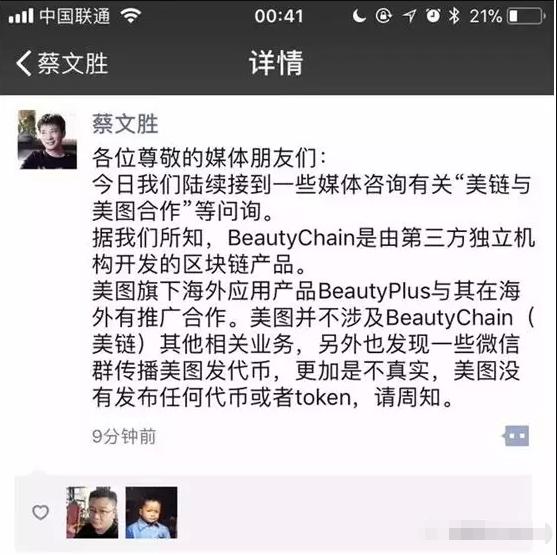The image size is (557, 555).
Task: Tap the Wi-Fi status icon
Action: (x=131, y=16)
